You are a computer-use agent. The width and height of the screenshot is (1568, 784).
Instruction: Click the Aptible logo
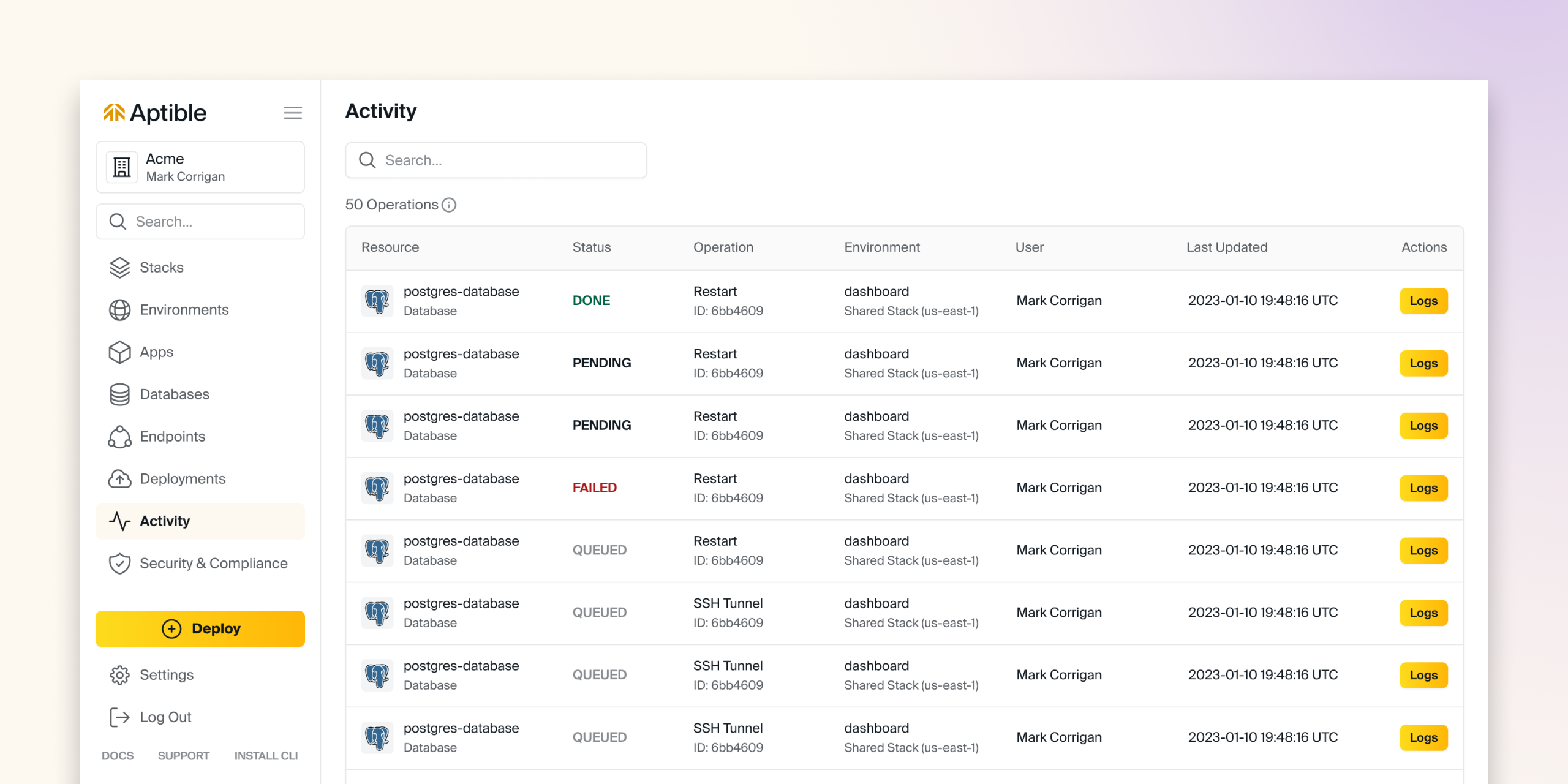click(x=154, y=113)
